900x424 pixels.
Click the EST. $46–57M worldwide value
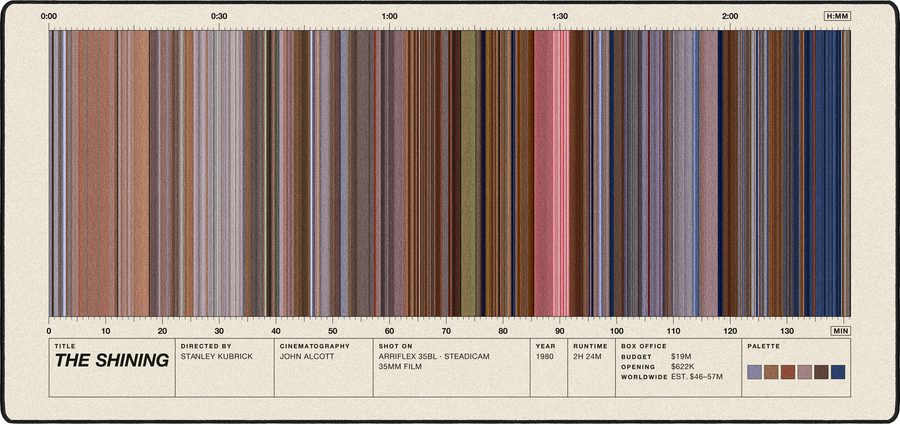697,376
